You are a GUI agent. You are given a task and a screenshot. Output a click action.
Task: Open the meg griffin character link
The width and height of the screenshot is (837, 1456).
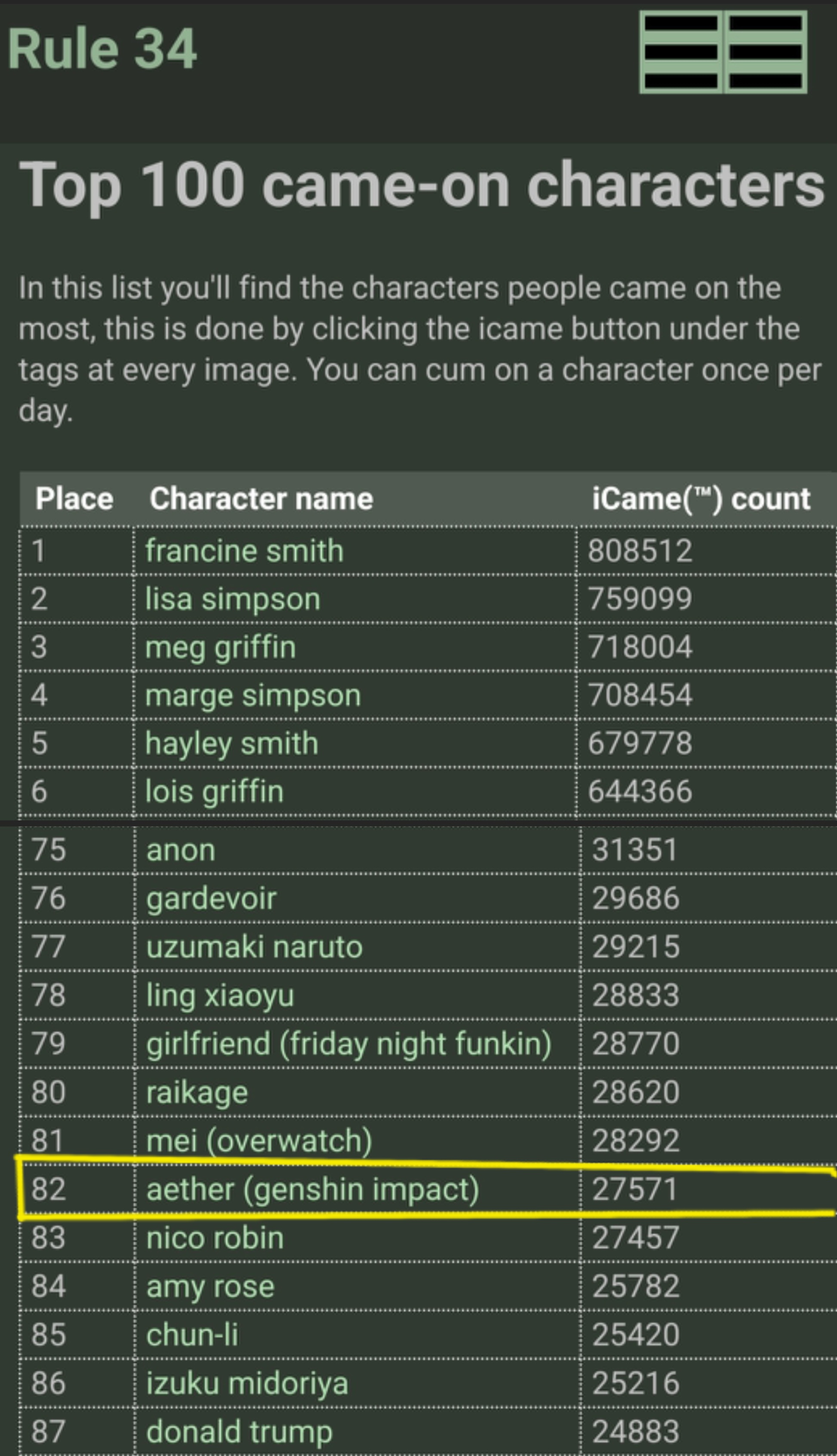(221, 647)
